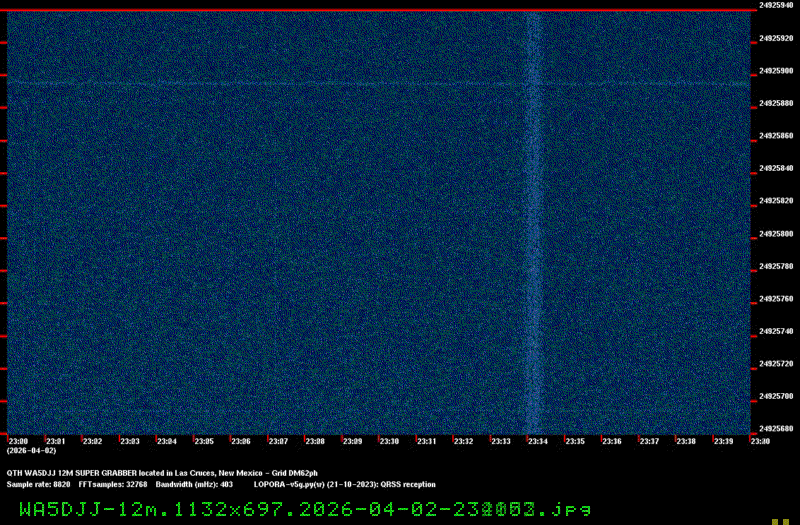Click the green WA5DJJ-12m filename caption
The height and width of the screenshot is (525, 800).
coord(305,509)
